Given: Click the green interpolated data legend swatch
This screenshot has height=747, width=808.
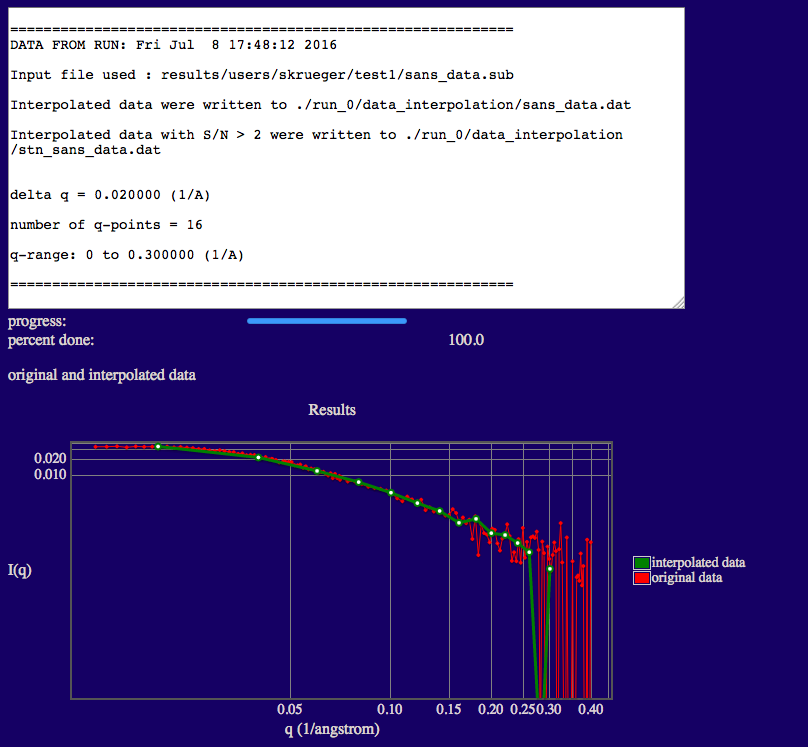Looking at the screenshot, I should 642,563.
